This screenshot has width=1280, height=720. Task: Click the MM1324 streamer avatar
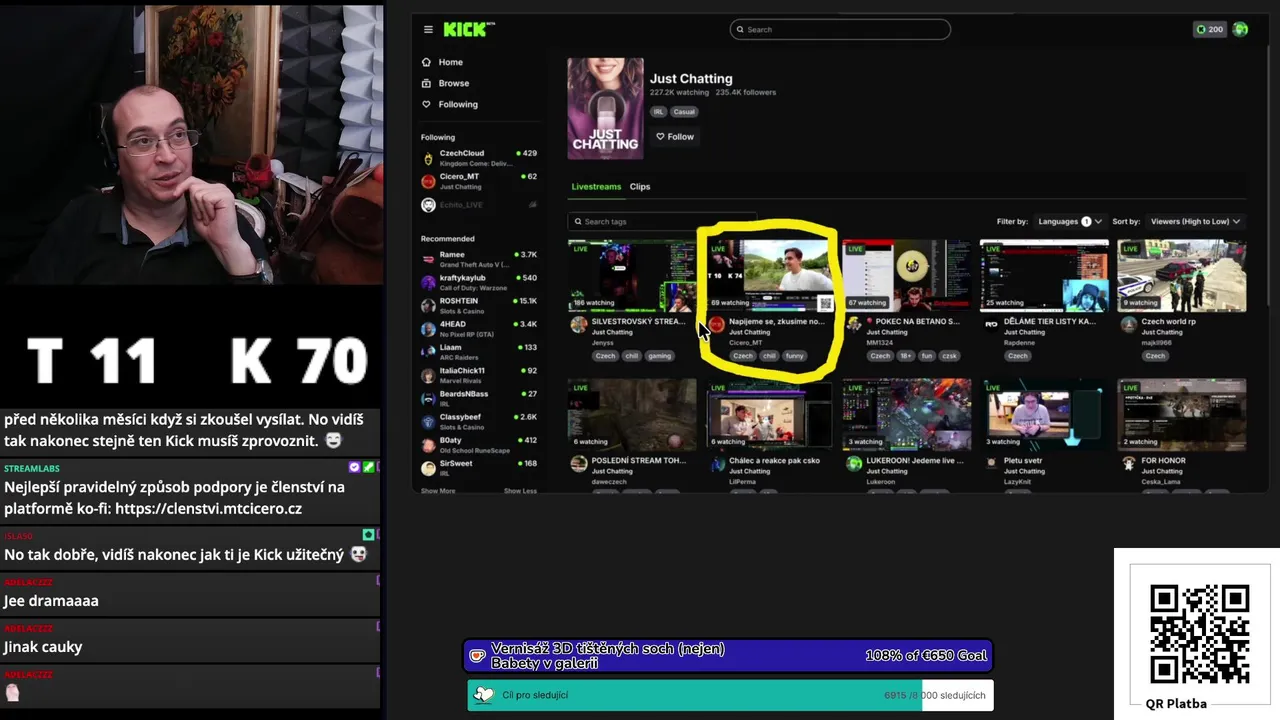tap(853, 325)
